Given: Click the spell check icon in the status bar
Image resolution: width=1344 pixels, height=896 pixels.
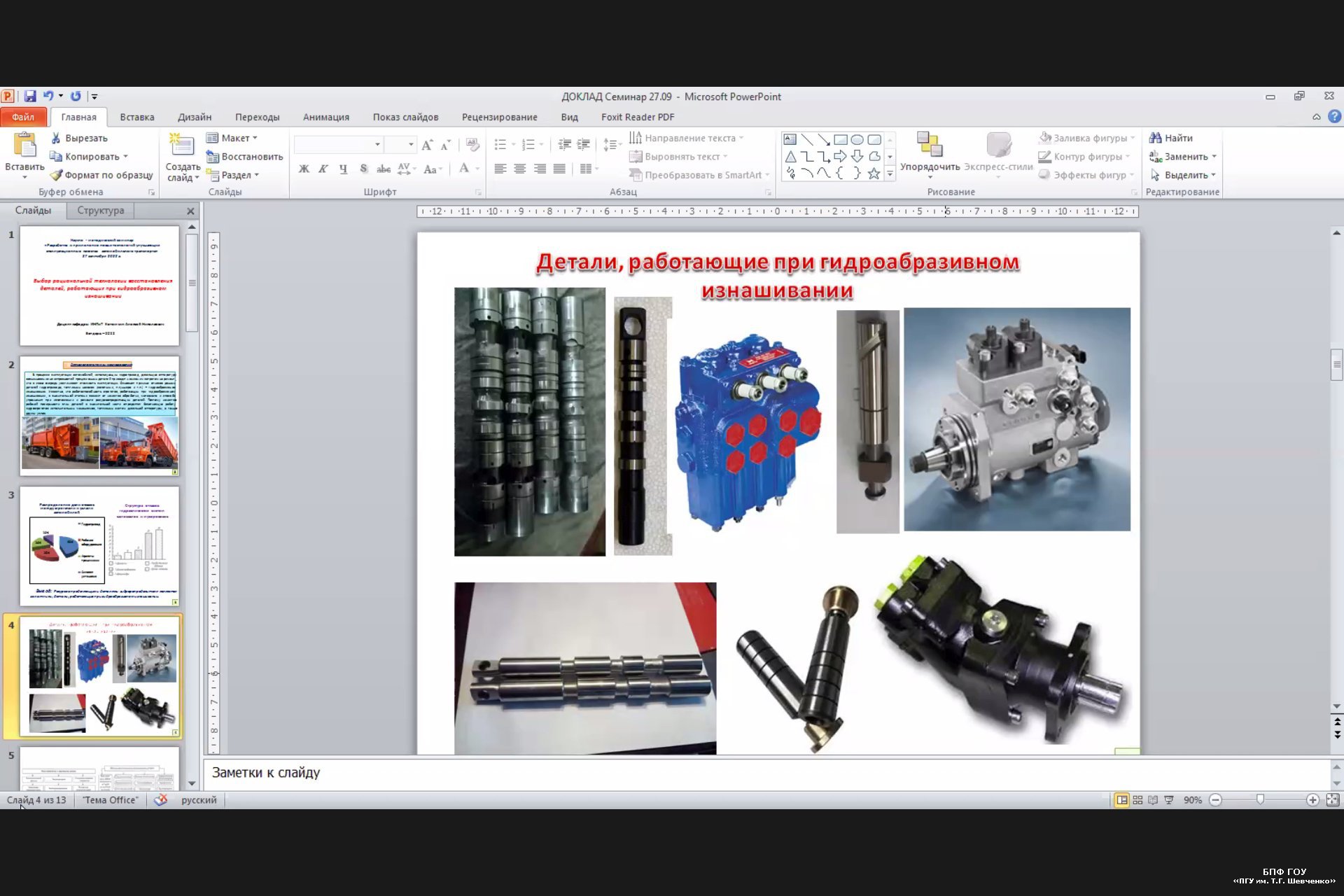Looking at the screenshot, I should (160, 799).
